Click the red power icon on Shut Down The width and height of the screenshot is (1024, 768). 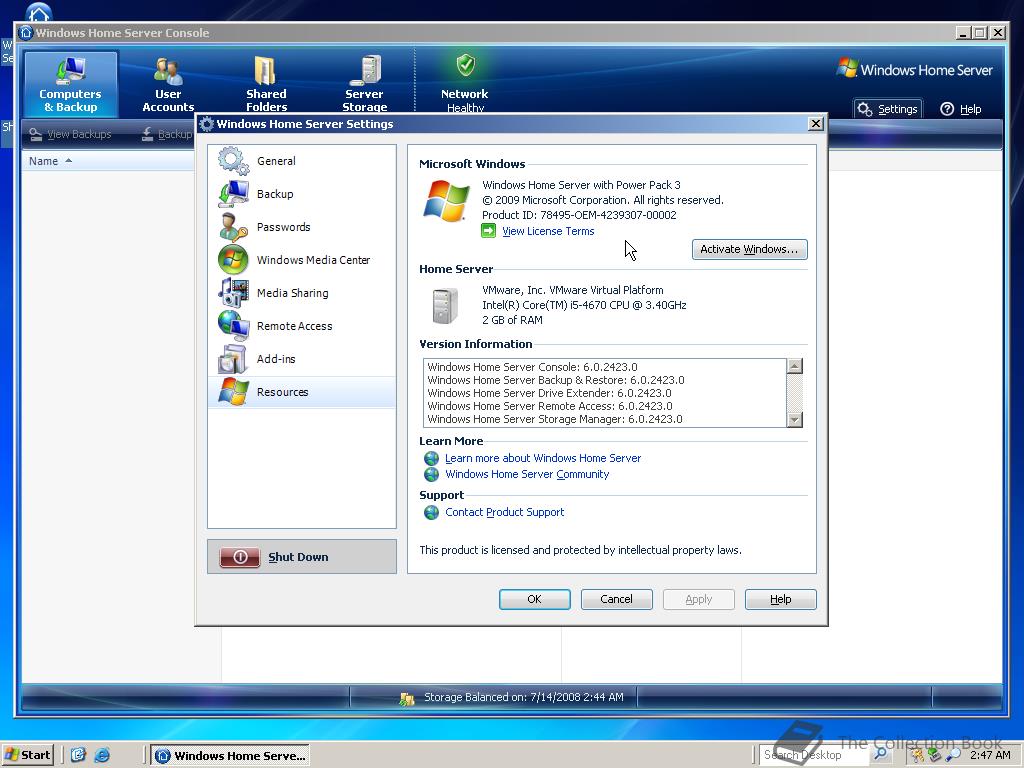pyautogui.click(x=240, y=557)
